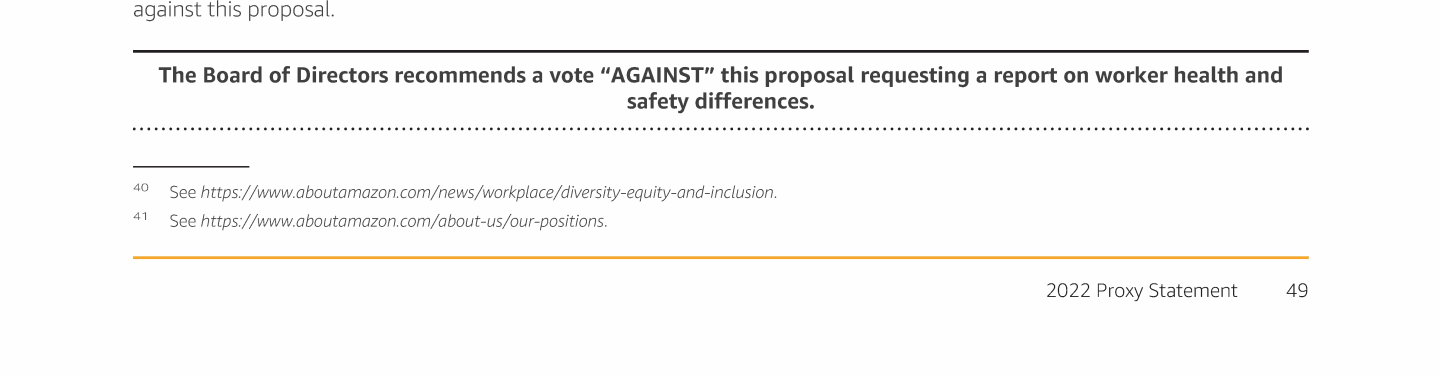Open the about-us/our-positions footnote URL

pyautogui.click(x=404, y=221)
